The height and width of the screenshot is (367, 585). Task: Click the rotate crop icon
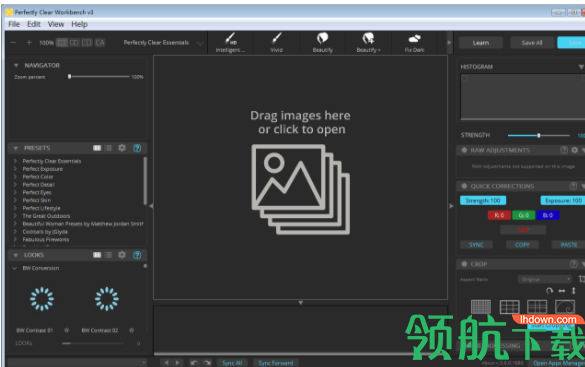550,291
